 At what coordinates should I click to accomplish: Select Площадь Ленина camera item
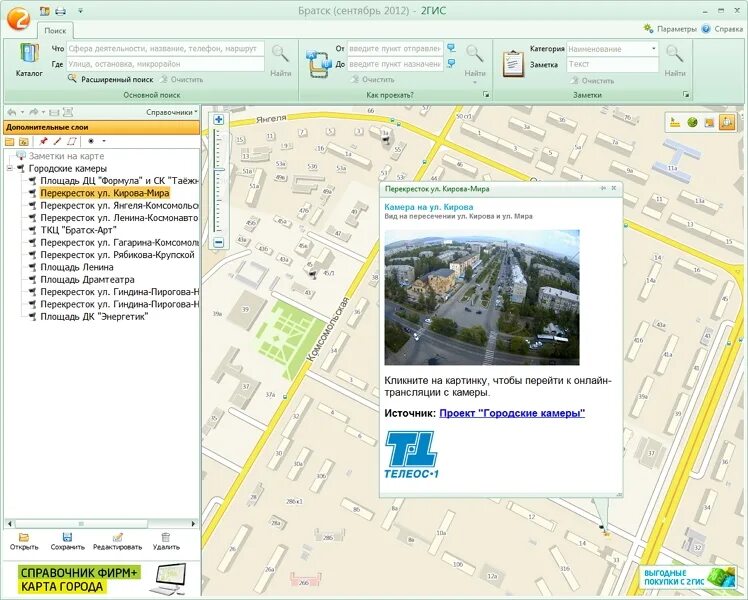tap(77, 267)
